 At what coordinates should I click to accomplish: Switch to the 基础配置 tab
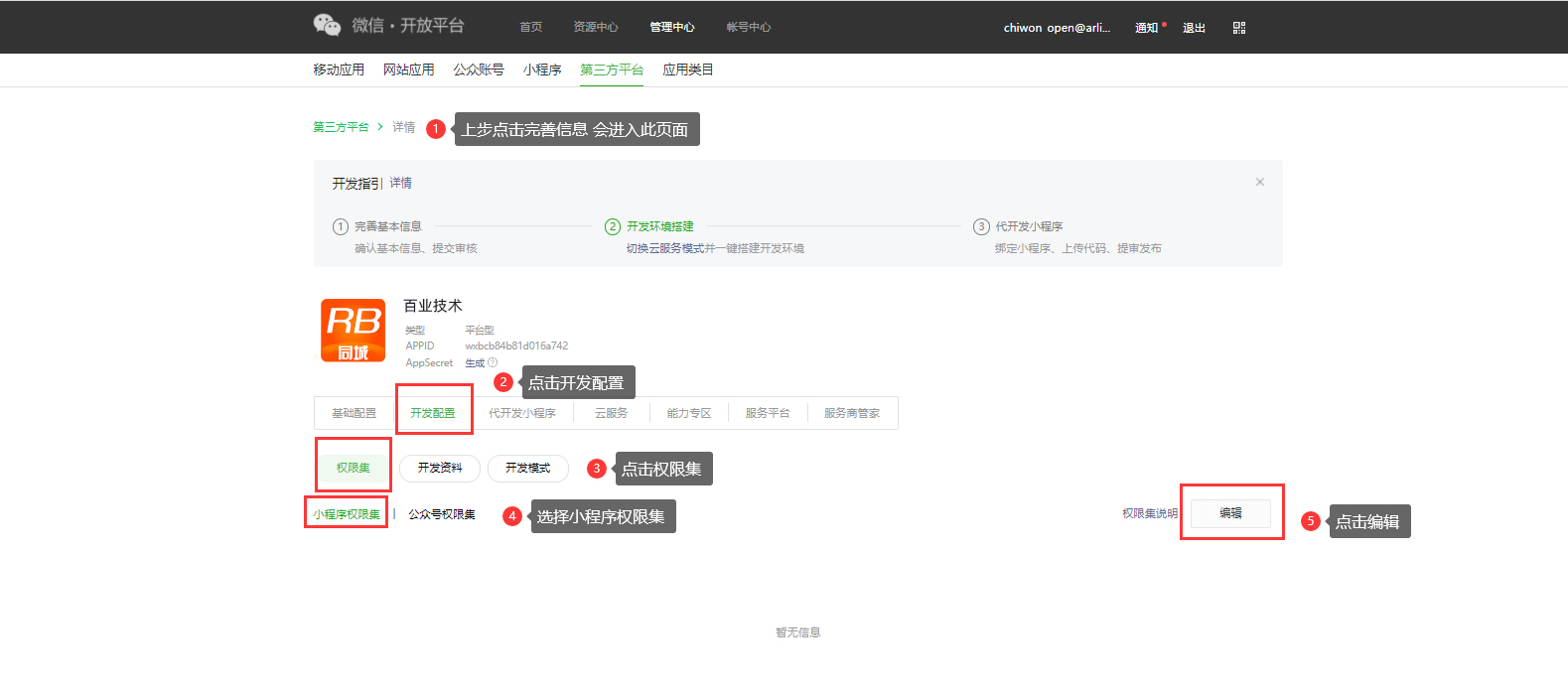pyautogui.click(x=355, y=413)
